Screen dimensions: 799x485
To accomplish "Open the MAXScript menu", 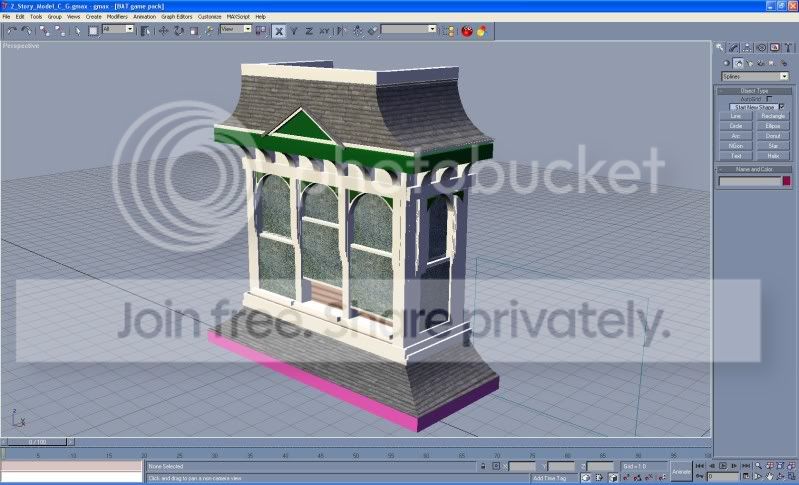I will (238, 16).
